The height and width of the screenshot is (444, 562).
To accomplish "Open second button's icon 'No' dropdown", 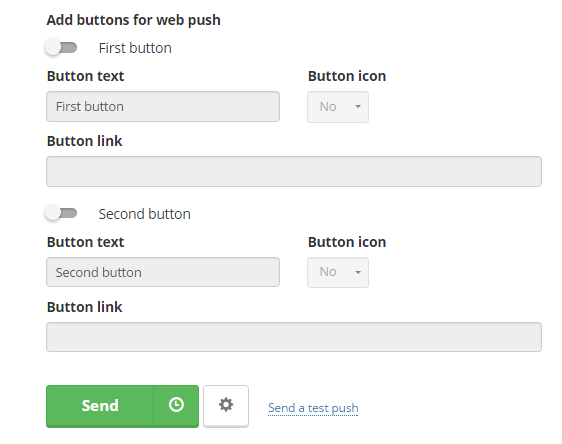I will click(338, 272).
